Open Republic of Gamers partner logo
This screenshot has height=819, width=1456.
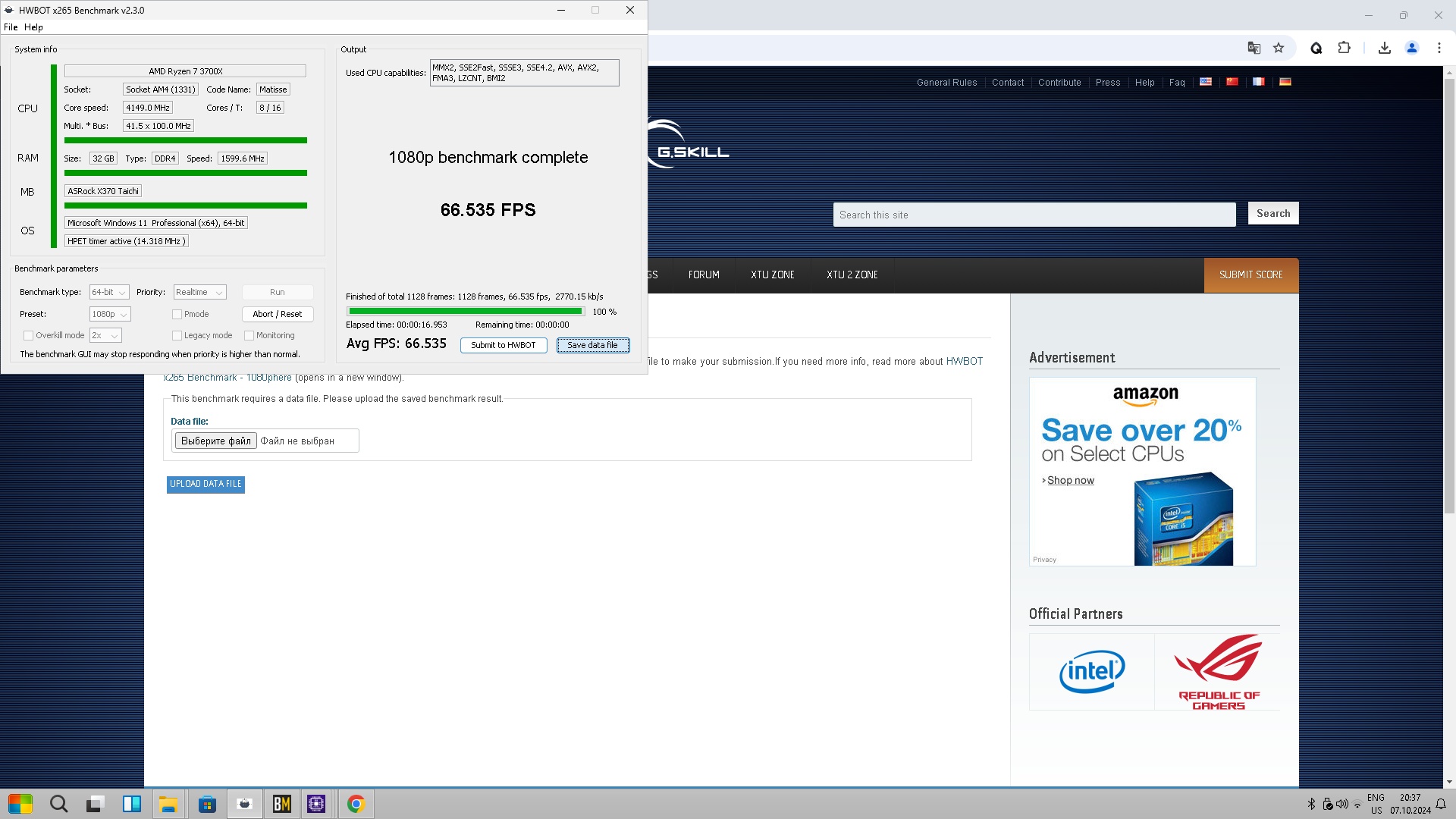1218,672
